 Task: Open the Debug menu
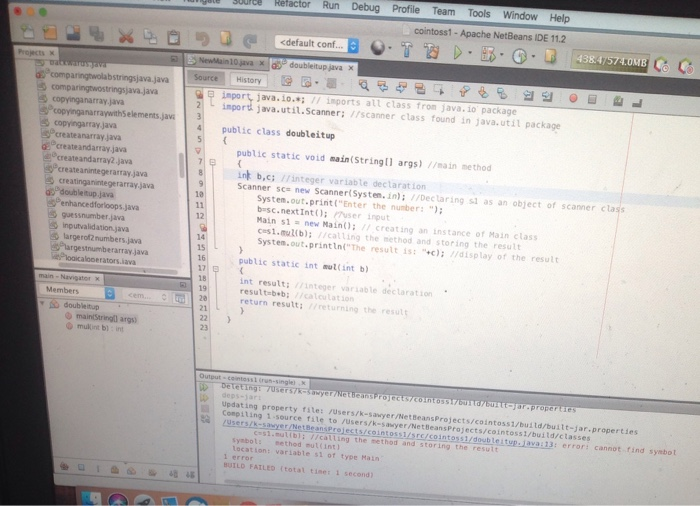(x=365, y=7)
